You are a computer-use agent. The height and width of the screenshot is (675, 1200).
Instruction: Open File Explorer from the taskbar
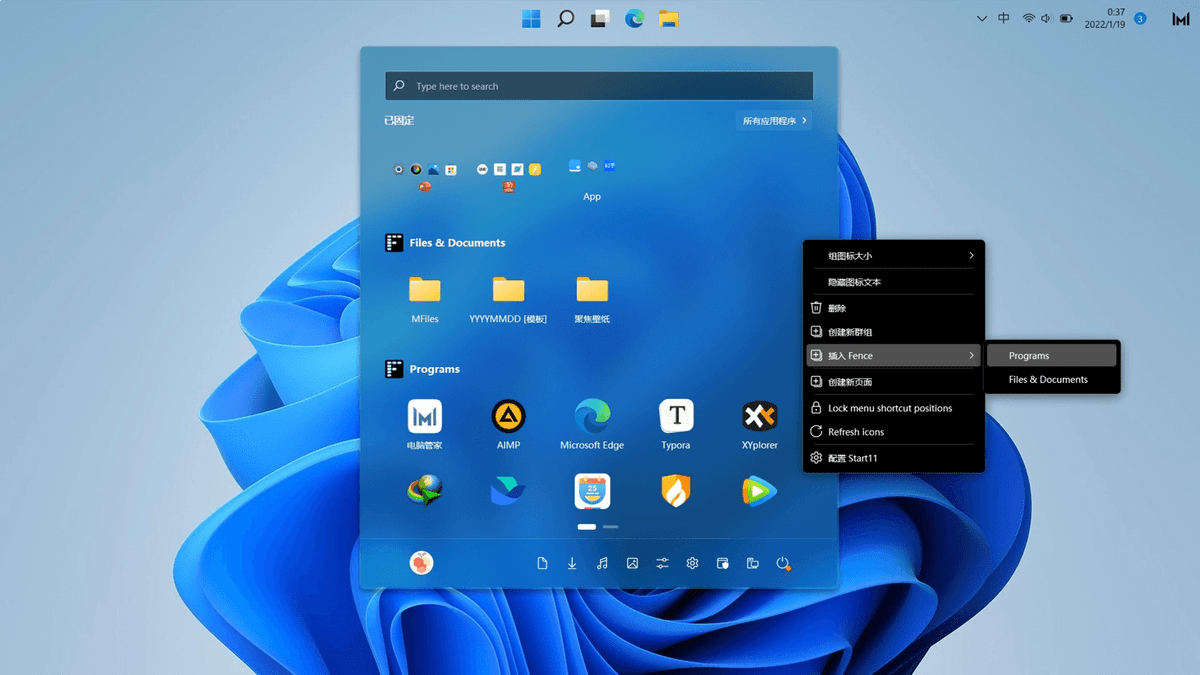pyautogui.click(x=668, y=18)
